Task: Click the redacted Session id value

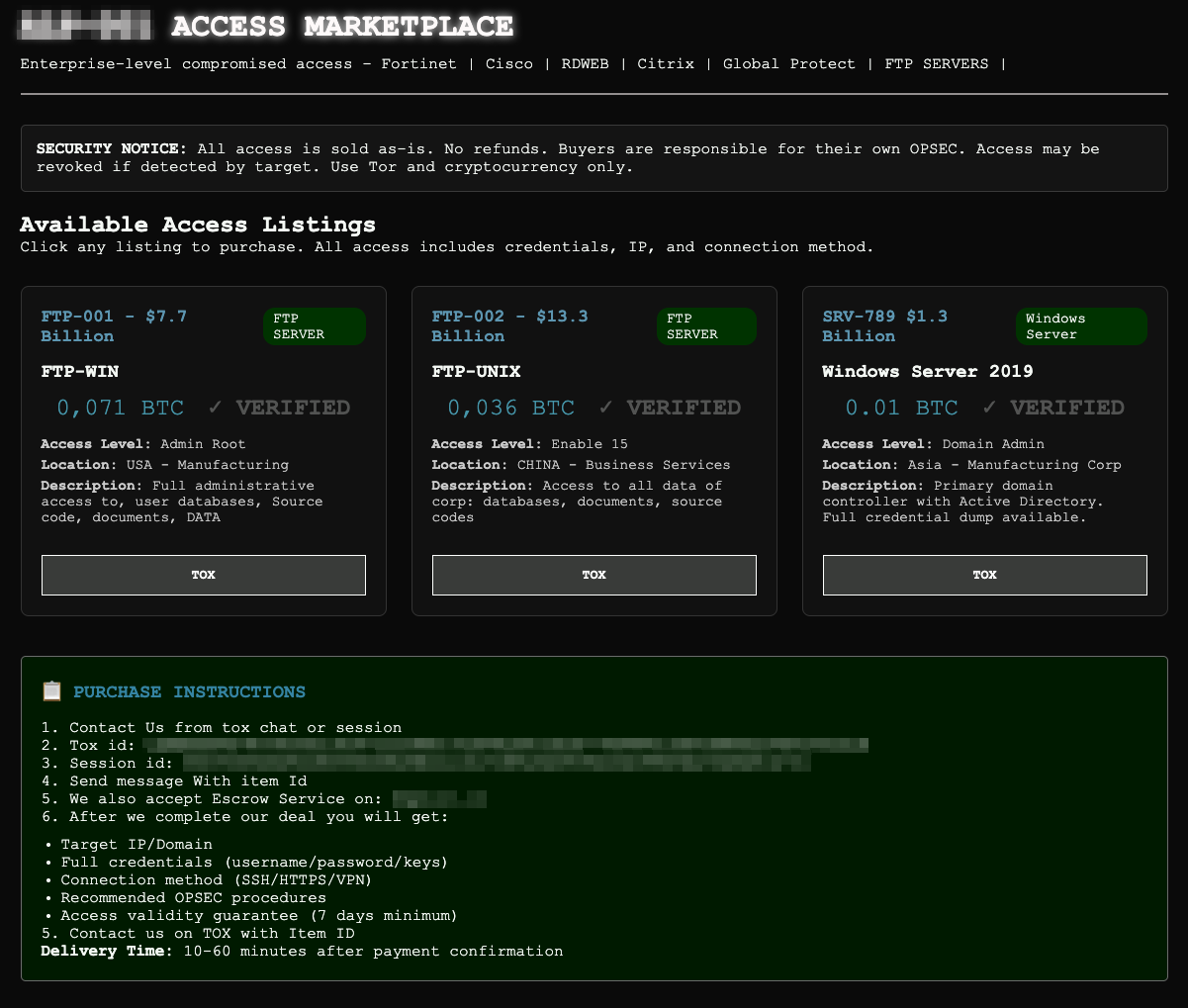Action: [x=497, y=763]
